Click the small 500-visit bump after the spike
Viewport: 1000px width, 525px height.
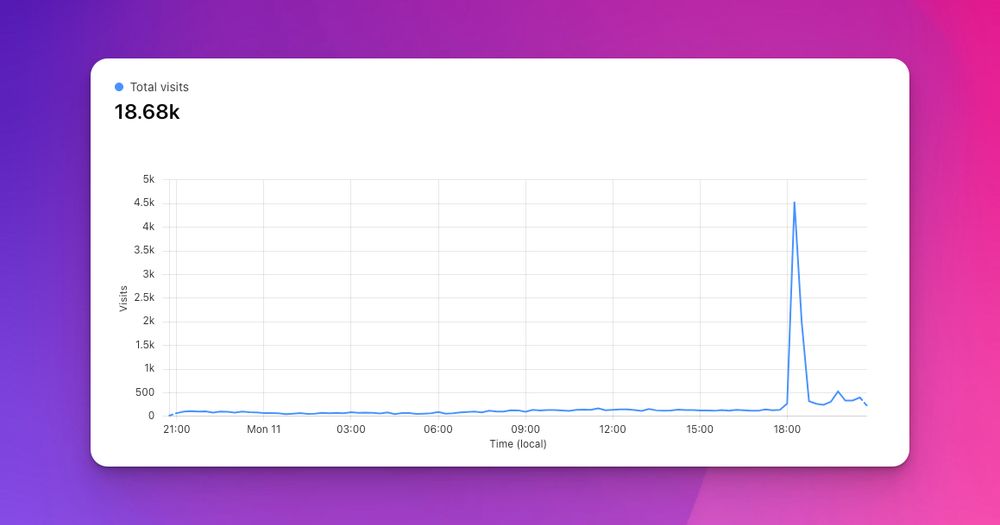pos(838,392)
